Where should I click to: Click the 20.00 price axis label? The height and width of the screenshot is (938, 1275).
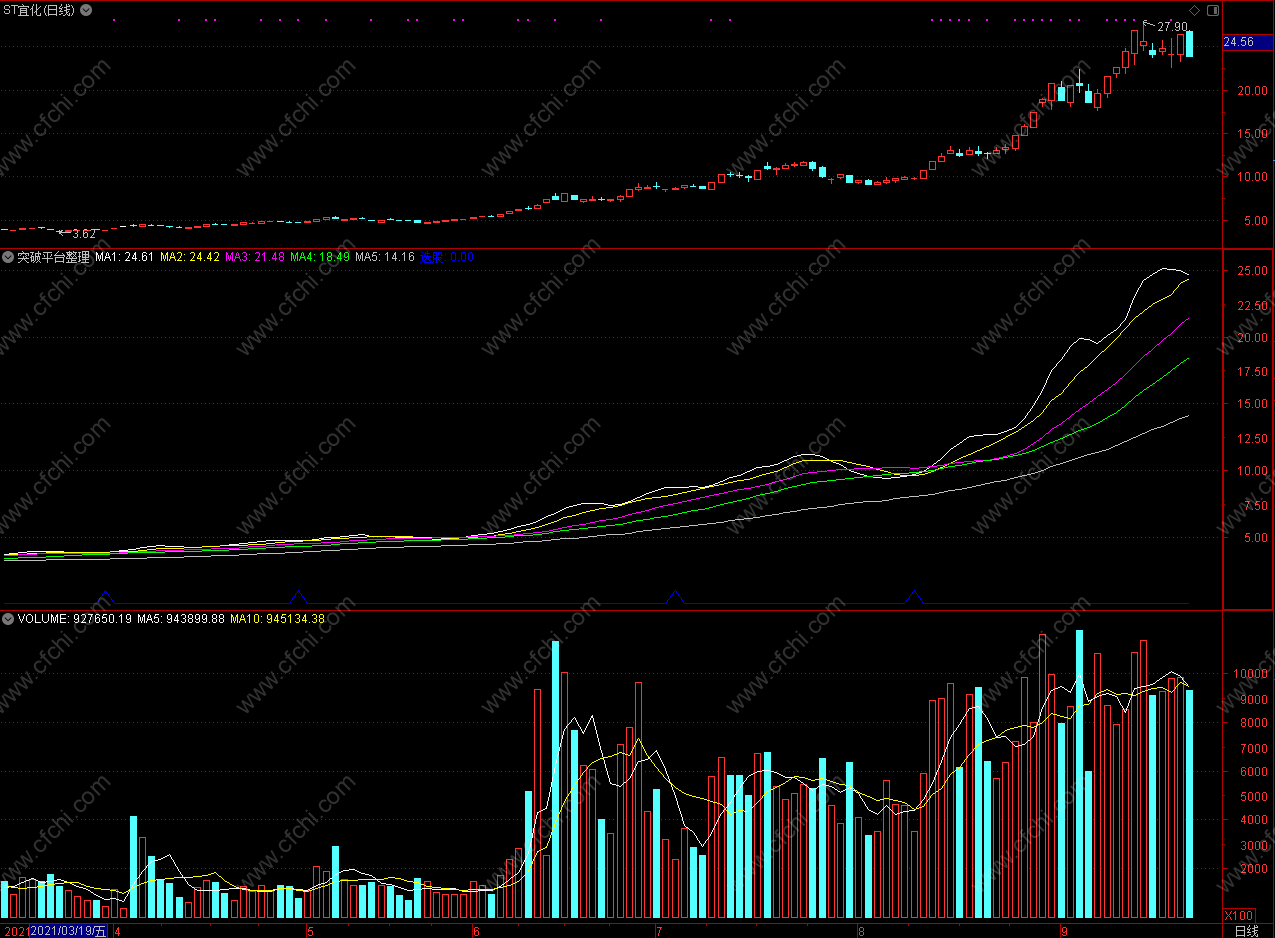coord(1252,90)
